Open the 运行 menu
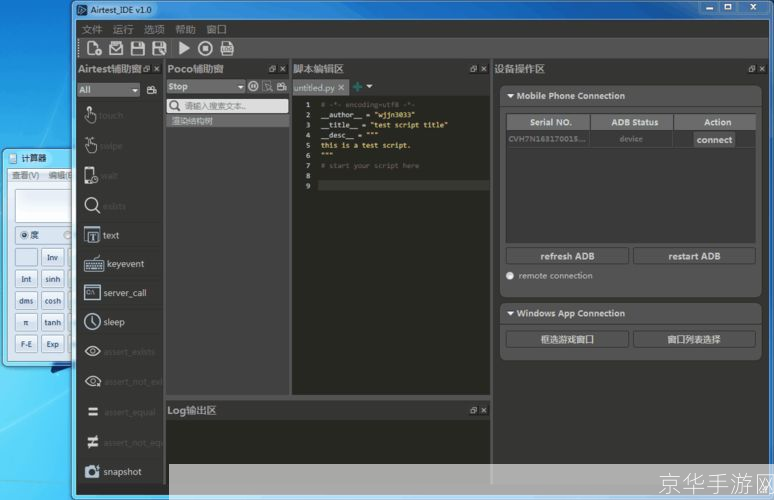 (123, 30)
